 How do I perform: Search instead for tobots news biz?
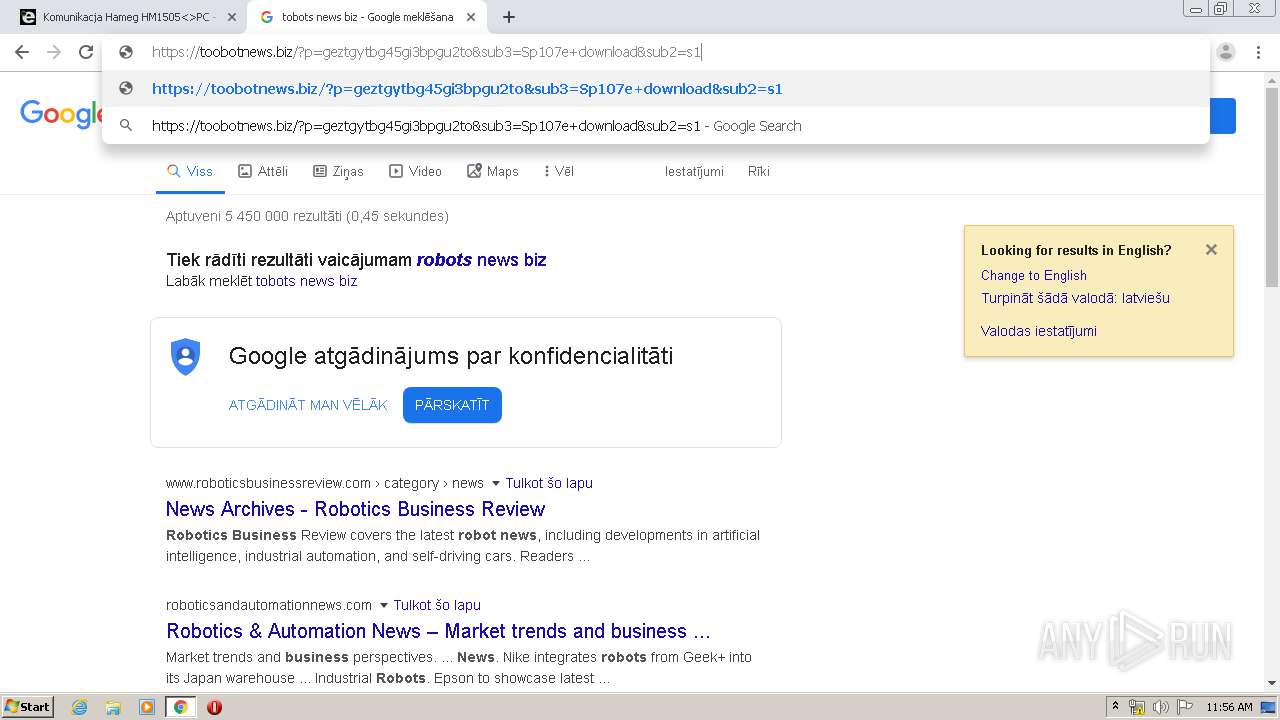[x=306, y=281]
